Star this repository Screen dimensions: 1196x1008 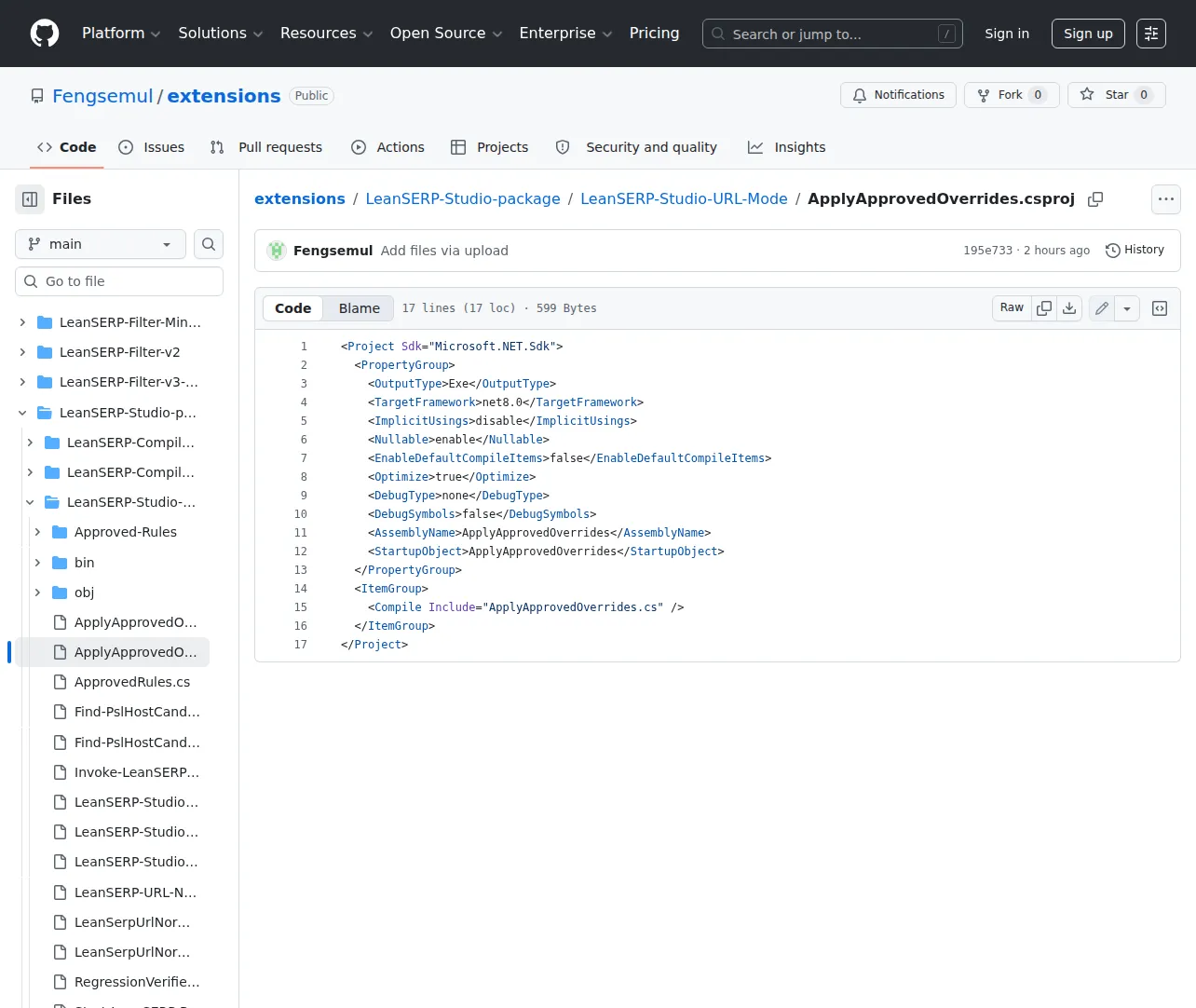1116,95
